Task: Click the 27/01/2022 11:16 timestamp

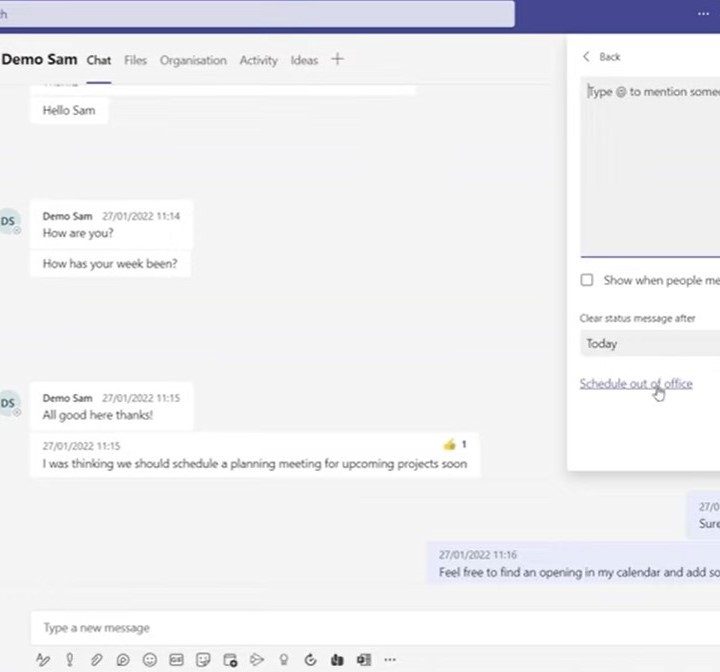Action: pyautogui.click(x=478, y=555)
